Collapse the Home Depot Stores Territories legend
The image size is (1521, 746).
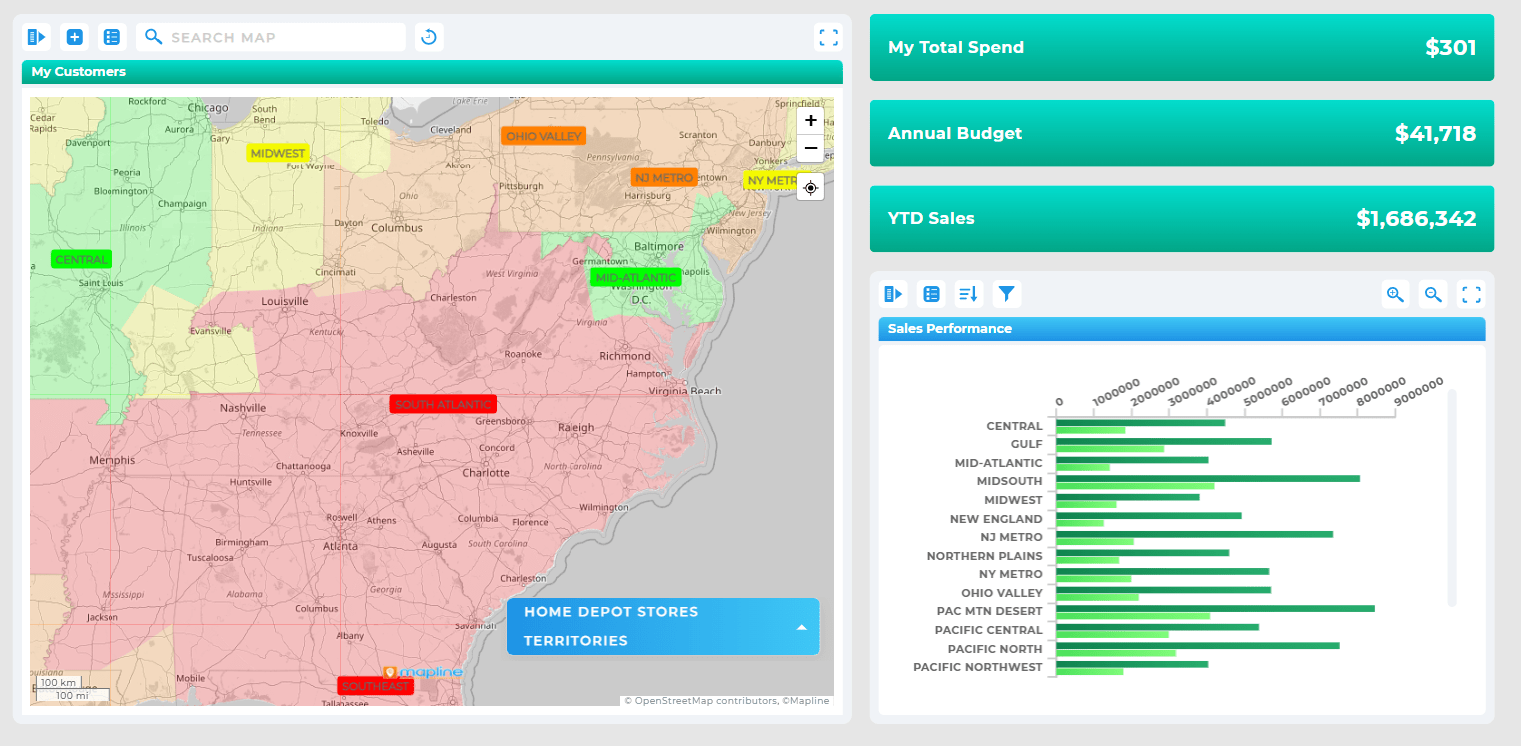[800, 626]
